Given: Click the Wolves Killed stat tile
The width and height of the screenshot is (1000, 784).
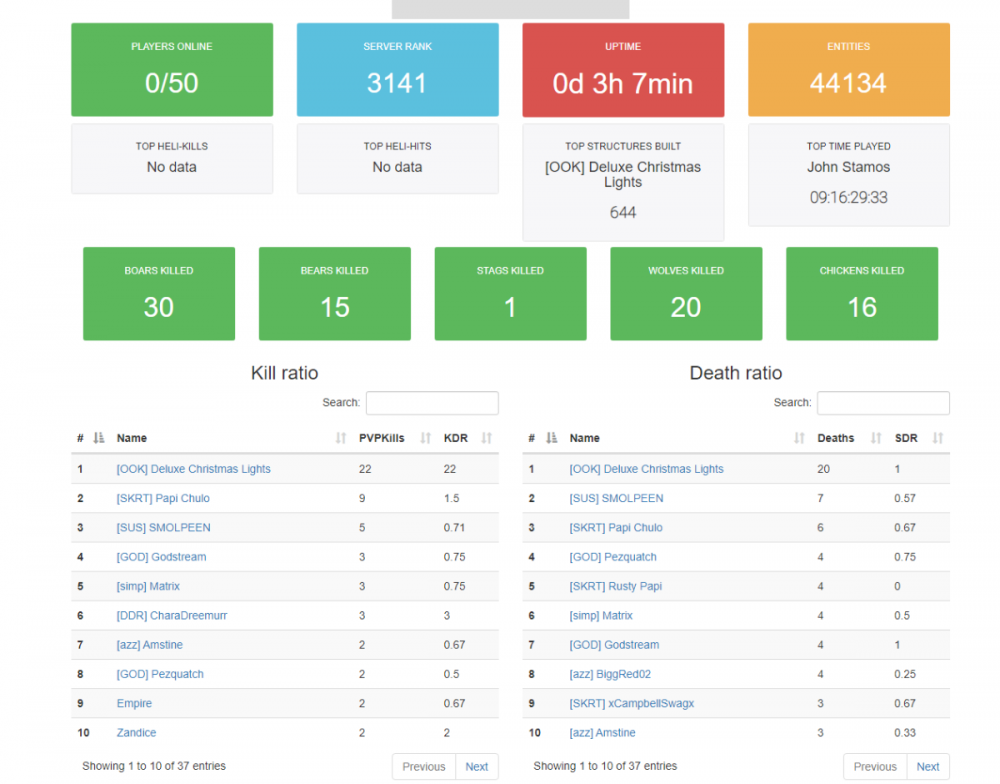Looking at the screenshot, I should pyautogui.click(x=686, y=294).
